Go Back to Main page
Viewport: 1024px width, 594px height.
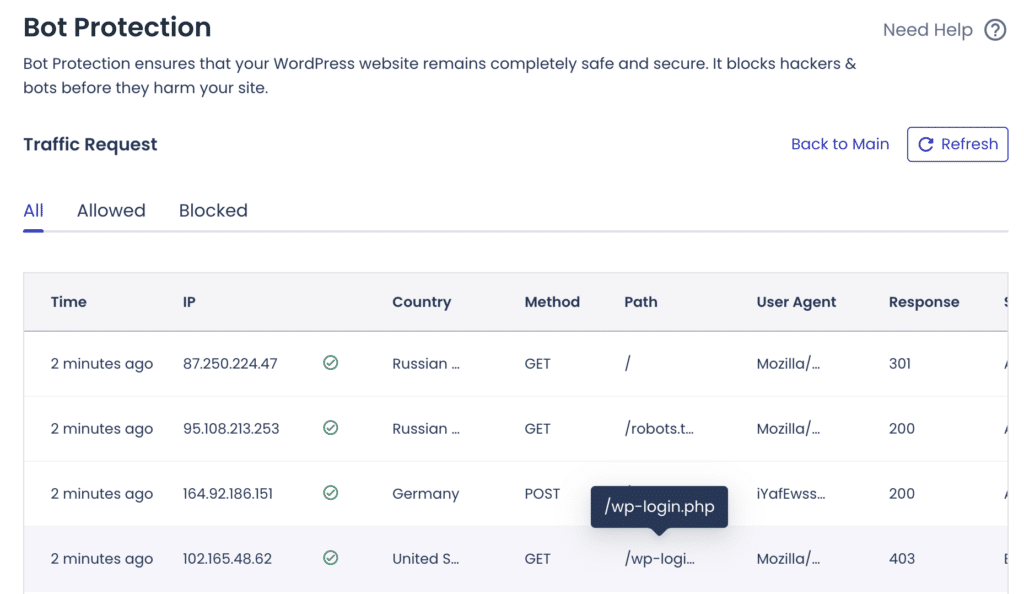[840, 144]
